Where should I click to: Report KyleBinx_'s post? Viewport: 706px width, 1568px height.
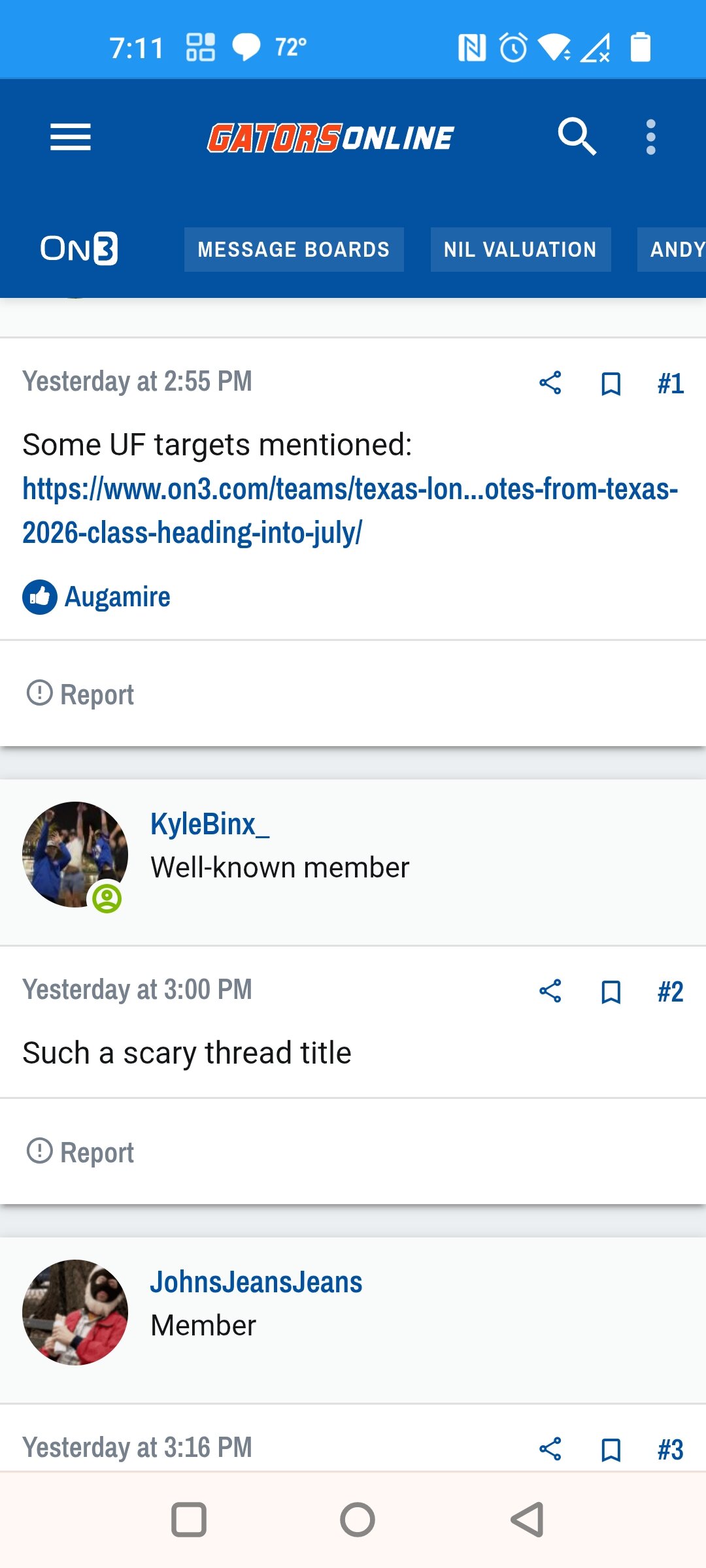tap(80, 1152)
